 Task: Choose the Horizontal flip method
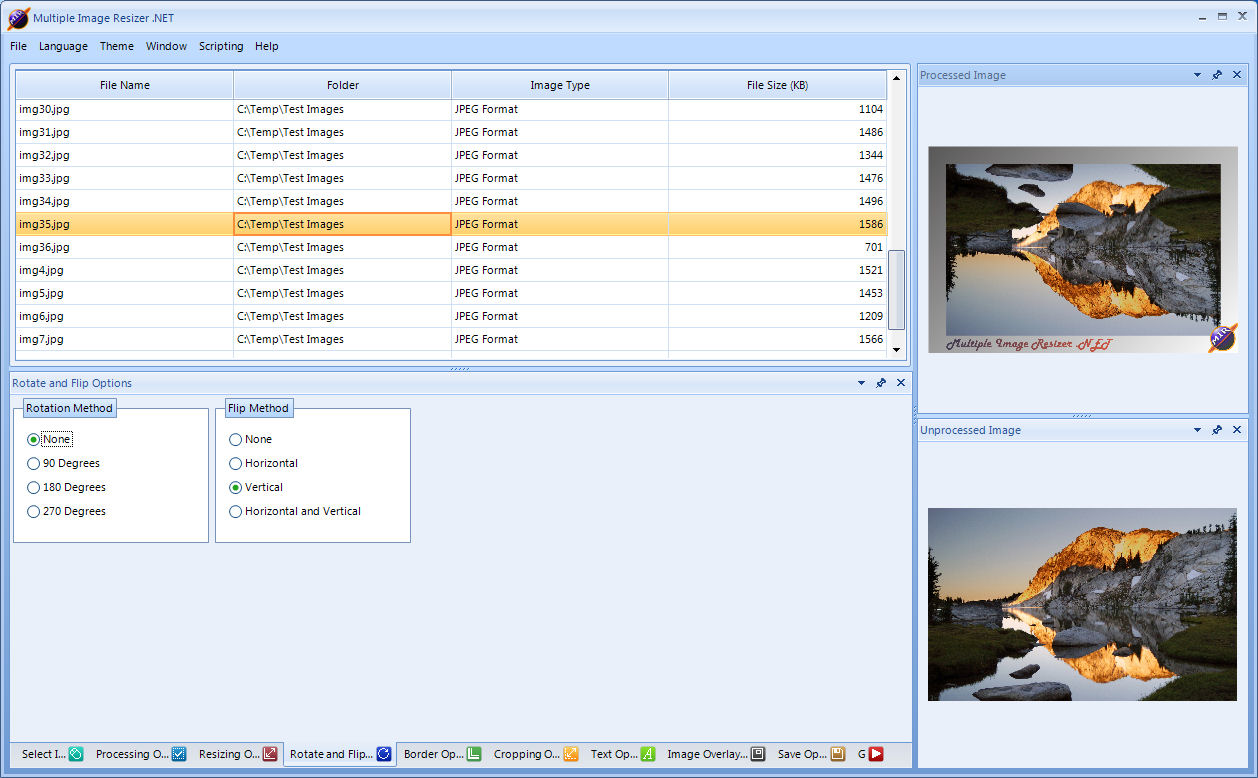click(236, 463)
